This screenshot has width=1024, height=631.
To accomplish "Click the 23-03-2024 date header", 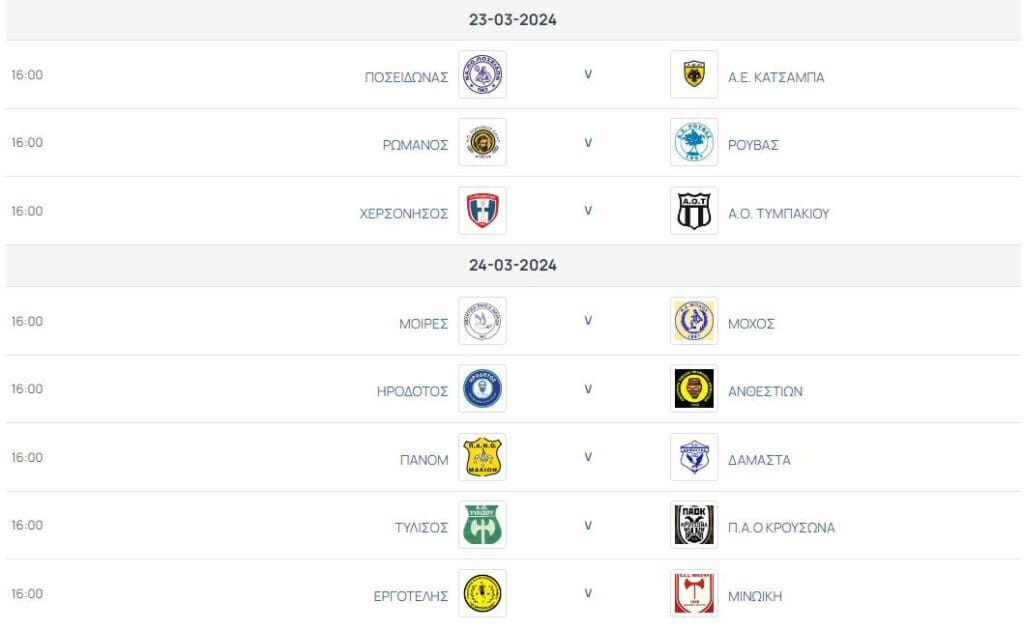I will (x=513, y=20).
